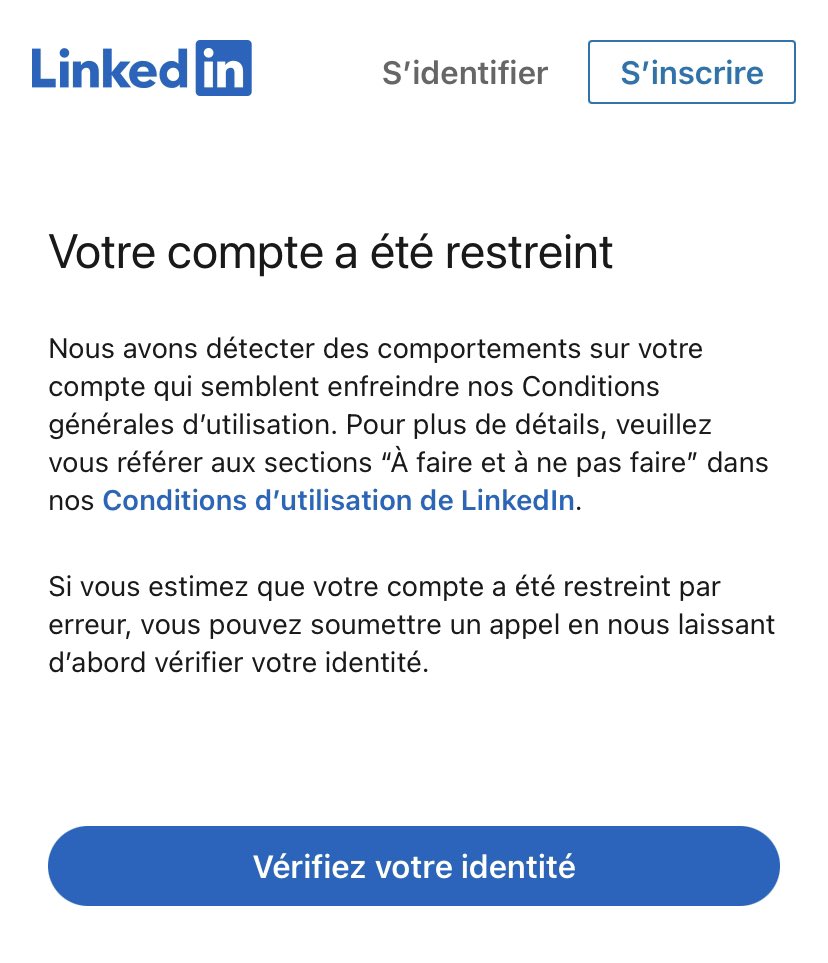The width and height of the screenshot is (828, 963).
Task: Open the S'identifier sign-in link
Action: [x=465, y=73]
